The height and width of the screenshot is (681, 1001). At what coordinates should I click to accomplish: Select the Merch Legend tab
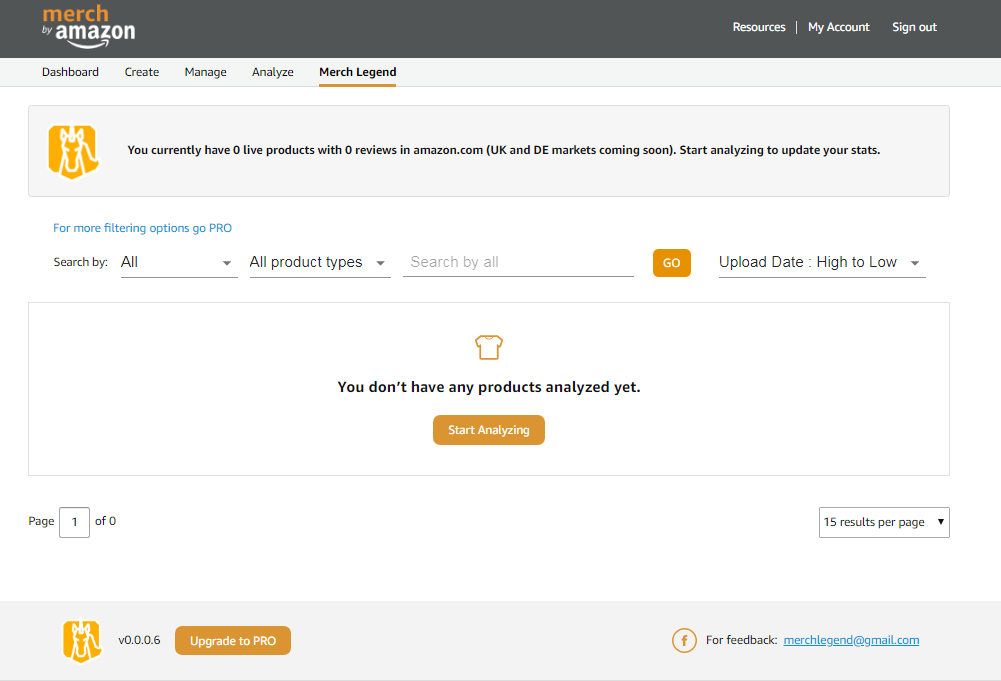358,72
